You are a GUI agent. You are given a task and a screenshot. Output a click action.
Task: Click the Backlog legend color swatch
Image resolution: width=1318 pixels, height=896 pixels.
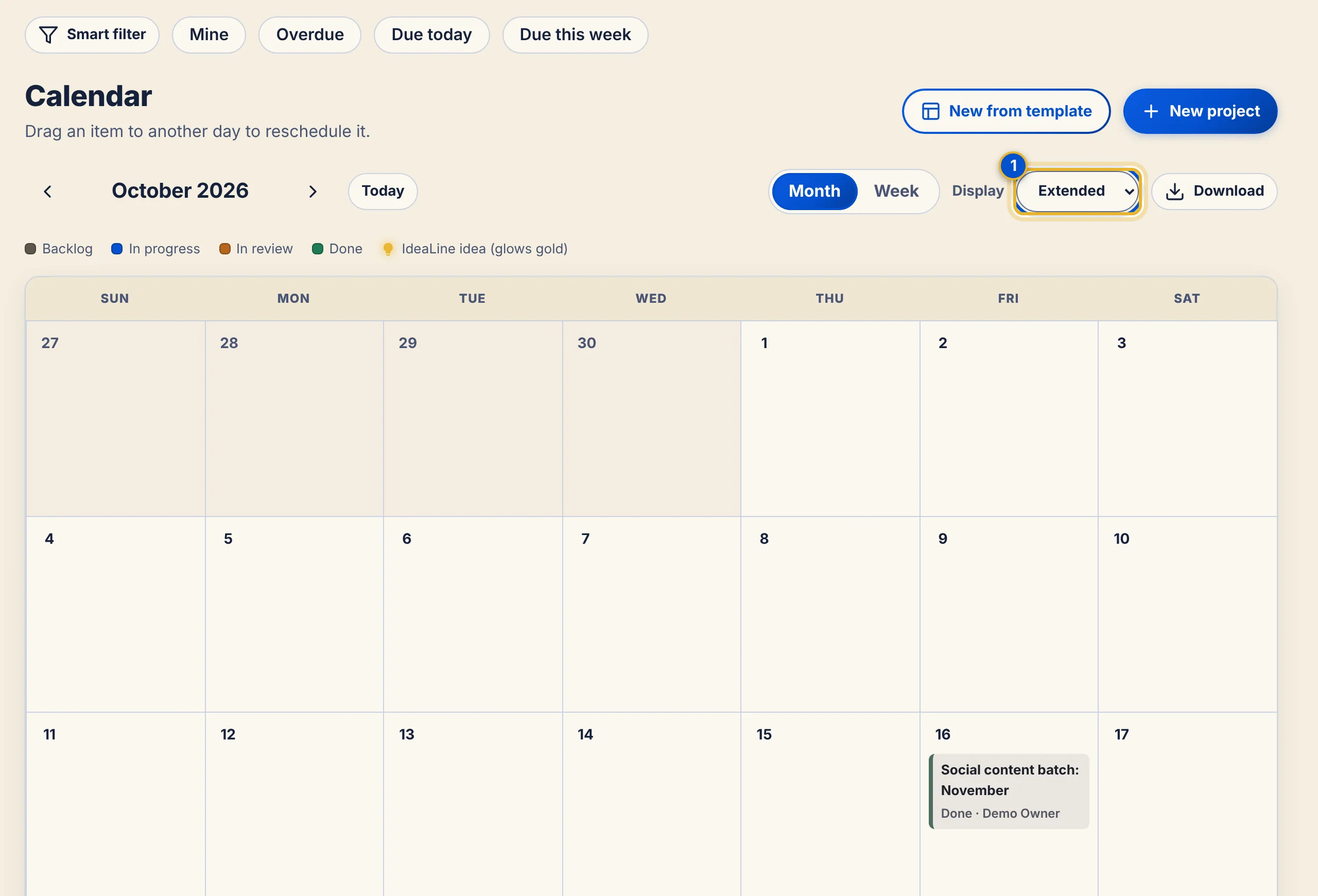coord(30,249)
